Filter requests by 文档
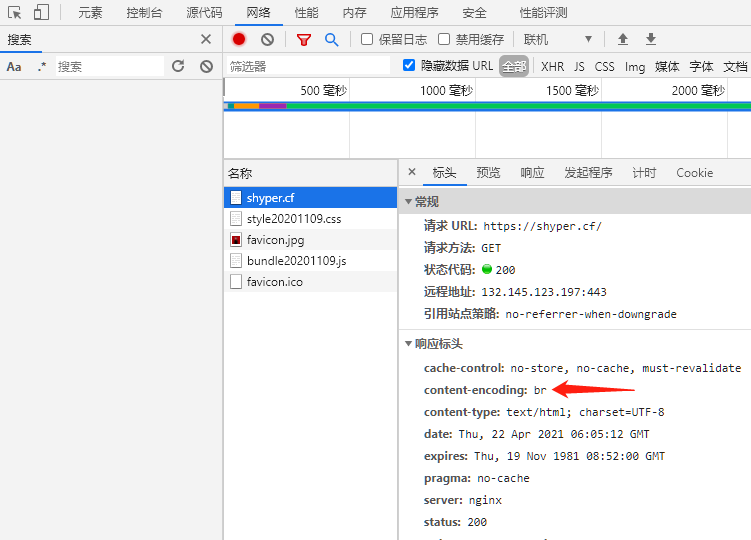This screenshot has width=751, height=540. pyautogui.click(x=735, y=66)
